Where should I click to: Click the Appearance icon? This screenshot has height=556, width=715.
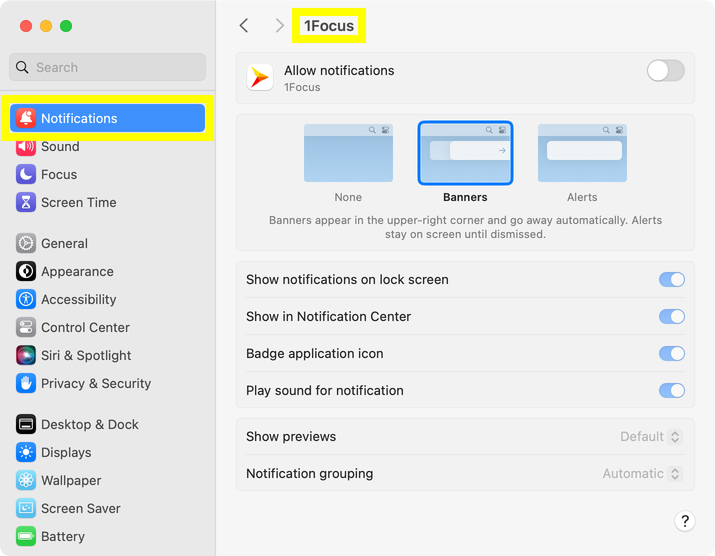[x=26, y=271]
